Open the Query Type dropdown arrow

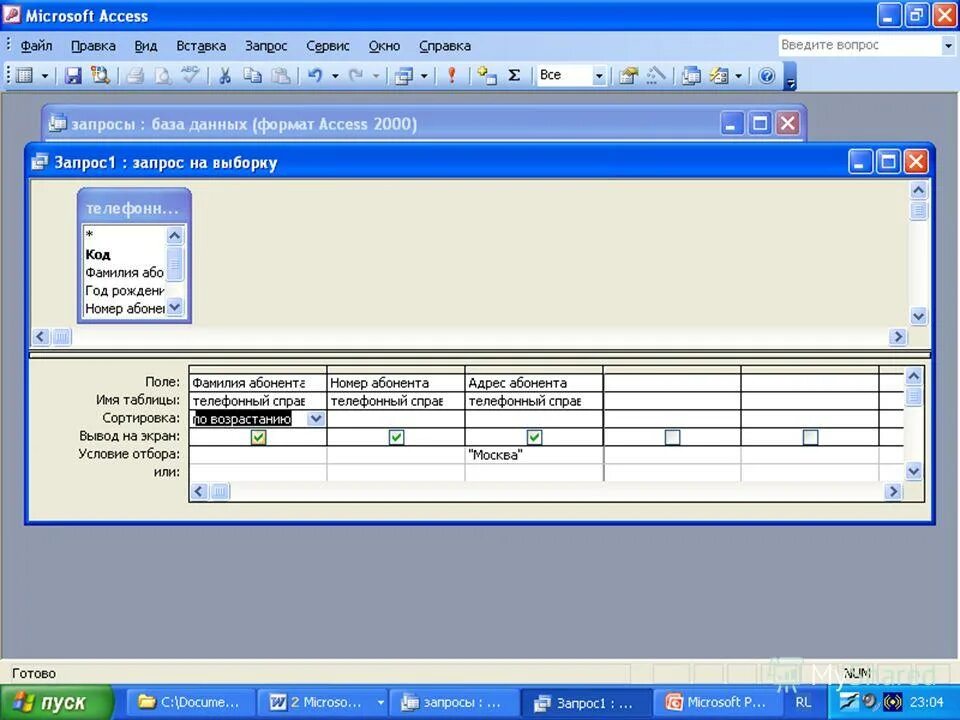[x=424, y=76]
